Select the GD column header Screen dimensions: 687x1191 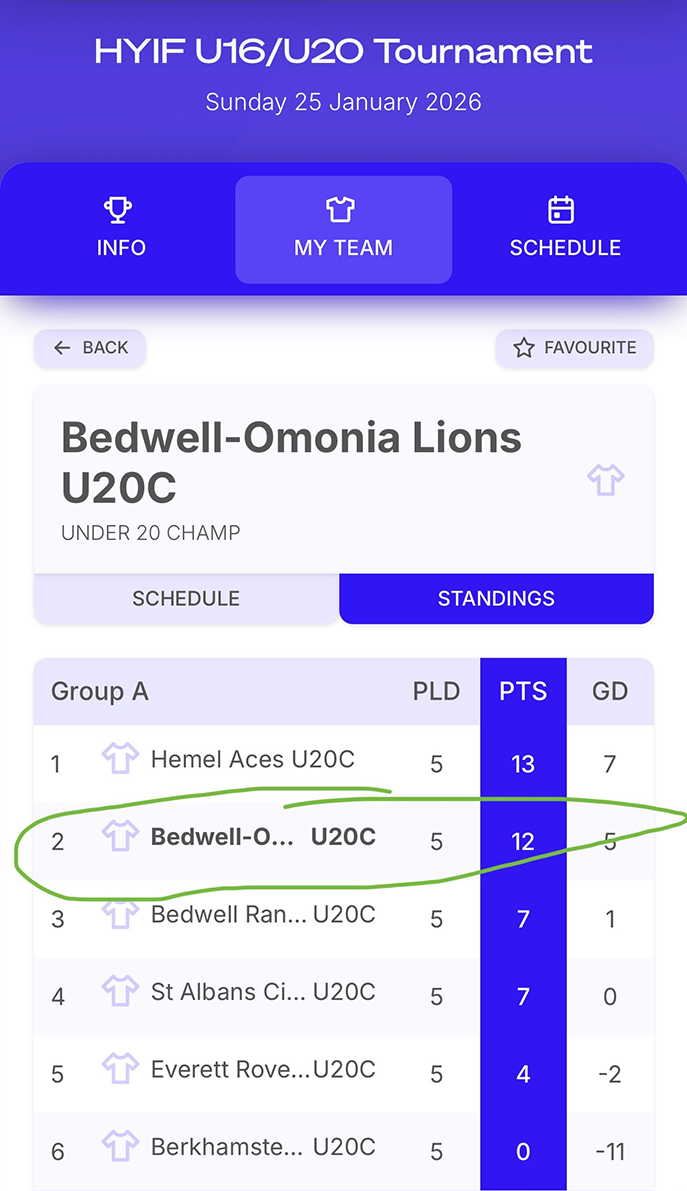[610, 692]
